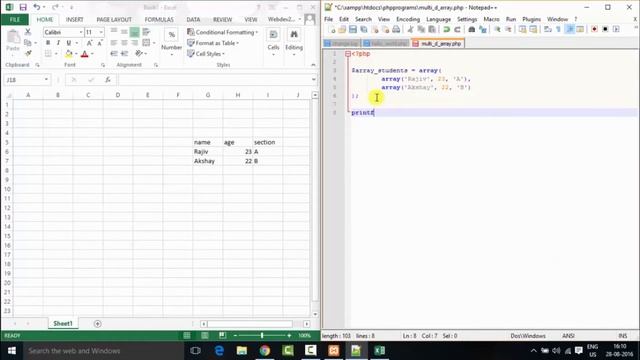Click the Decrease Indent icon
Image resolution: width=640 pixels, height=360 pixels.
click(x=114, y=53)
